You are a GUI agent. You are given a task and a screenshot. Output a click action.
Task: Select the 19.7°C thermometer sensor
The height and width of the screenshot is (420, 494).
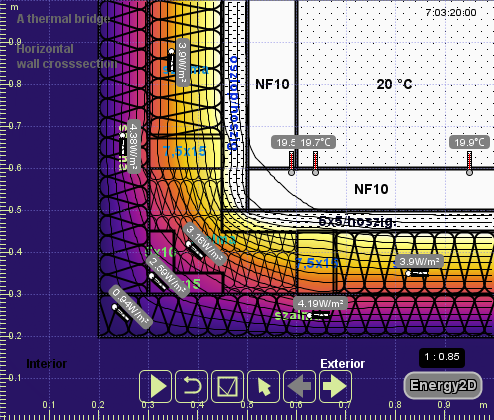click(x=315, y=163)
